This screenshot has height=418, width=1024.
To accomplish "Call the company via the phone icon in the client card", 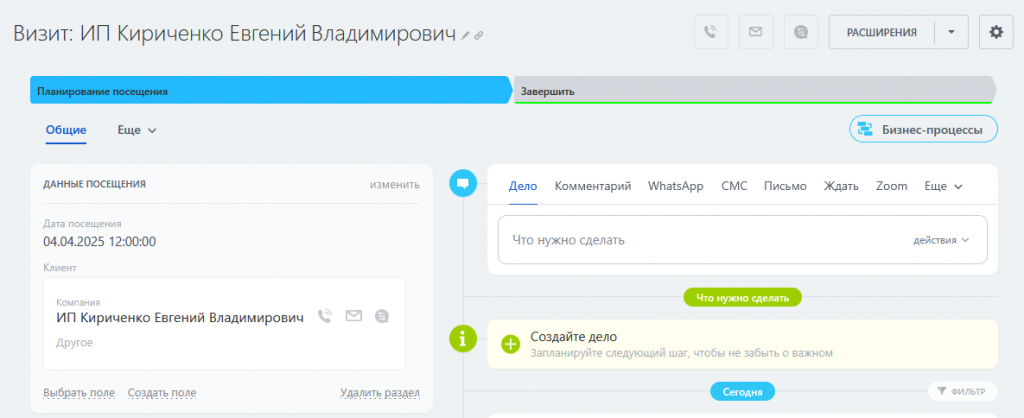I will [x=325, y=316].
